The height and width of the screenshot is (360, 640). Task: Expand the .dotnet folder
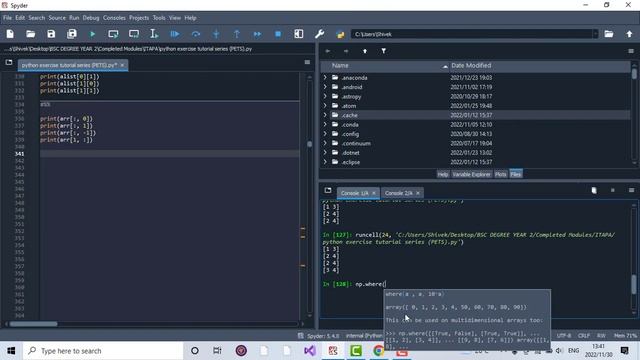[x=325, y=153]
